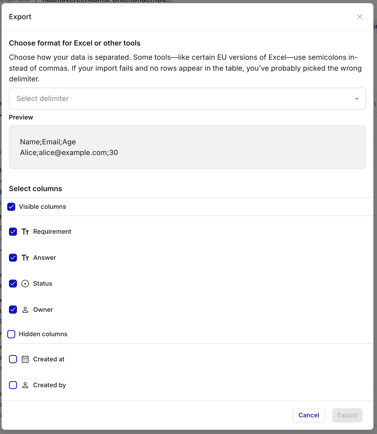Click the person icon beside Owner
The height and width of the screenshot is (434, 377).
[25, 310]
